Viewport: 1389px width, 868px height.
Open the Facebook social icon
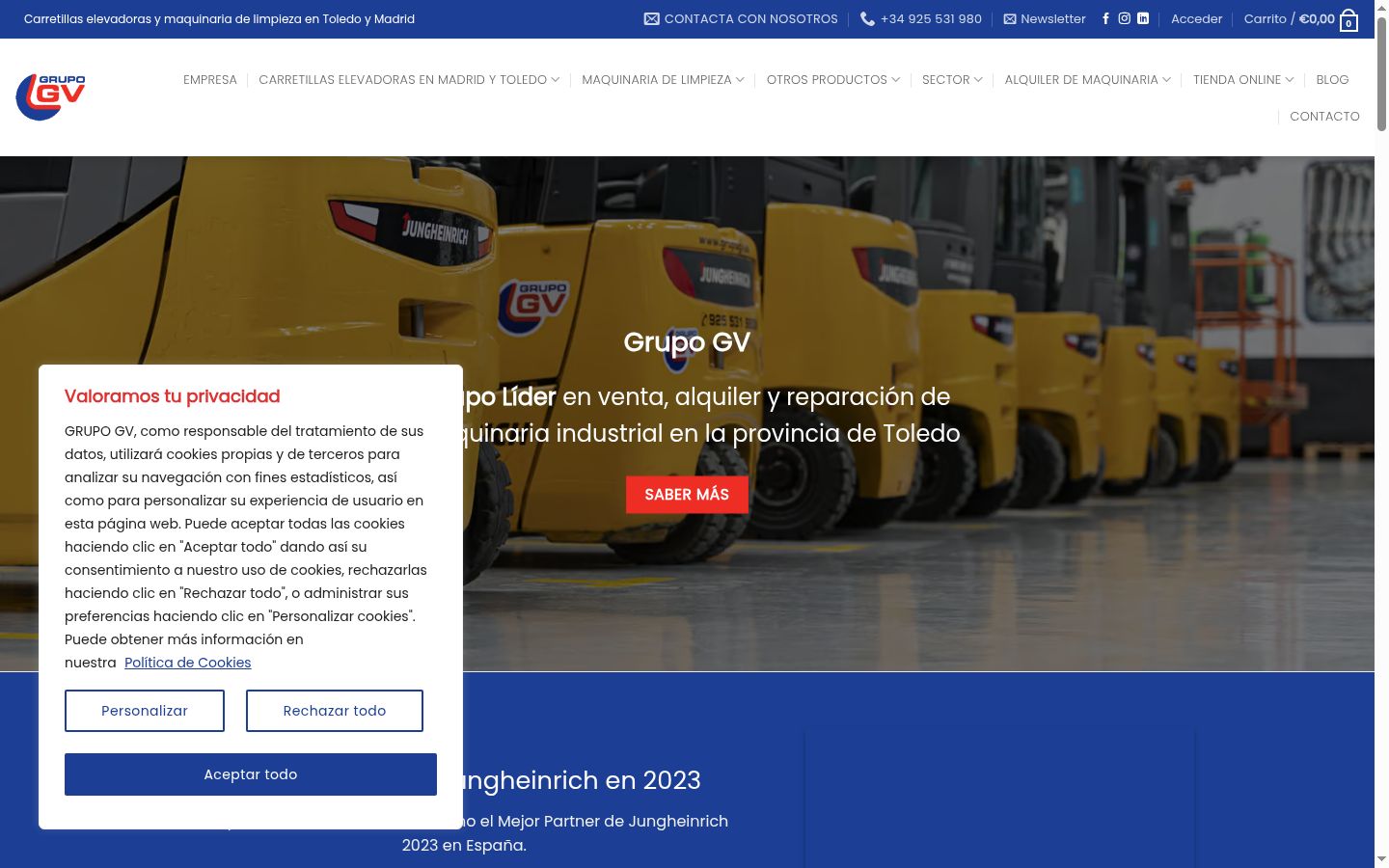[x=1105, y=18]
